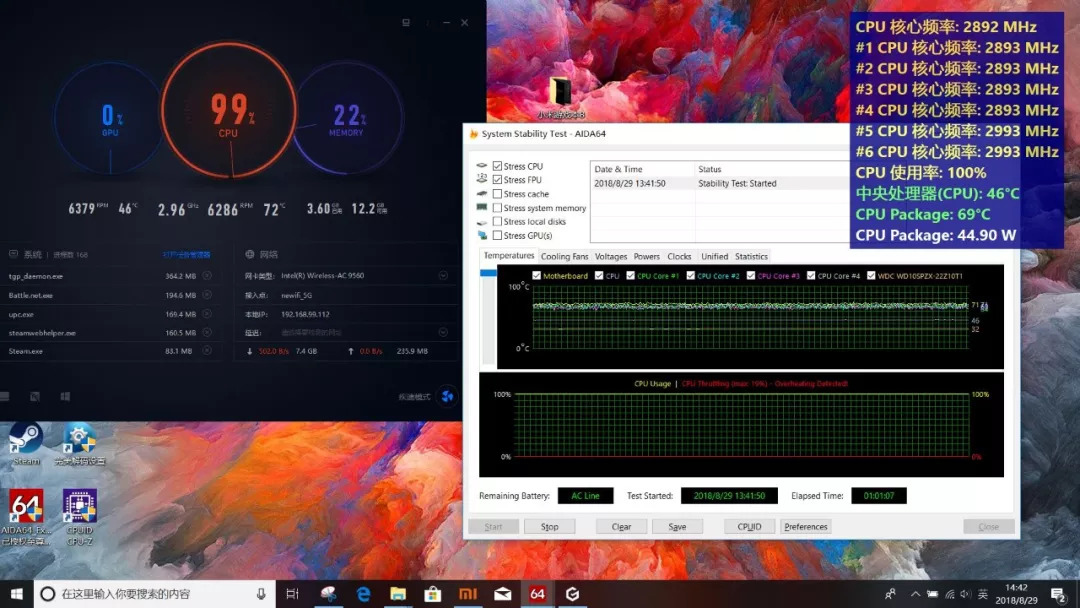Select the Stress CPU processor icon

pyautogui.click(x=481, y=166)
